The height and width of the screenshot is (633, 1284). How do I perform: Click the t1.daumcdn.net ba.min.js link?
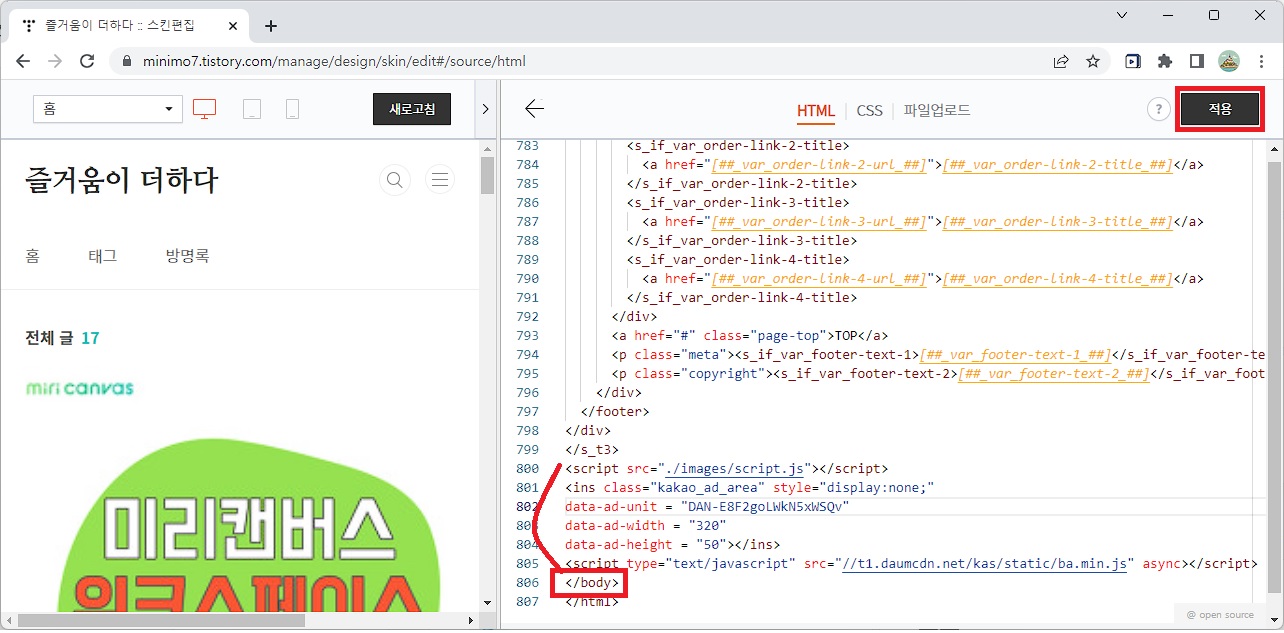point(985,563)
